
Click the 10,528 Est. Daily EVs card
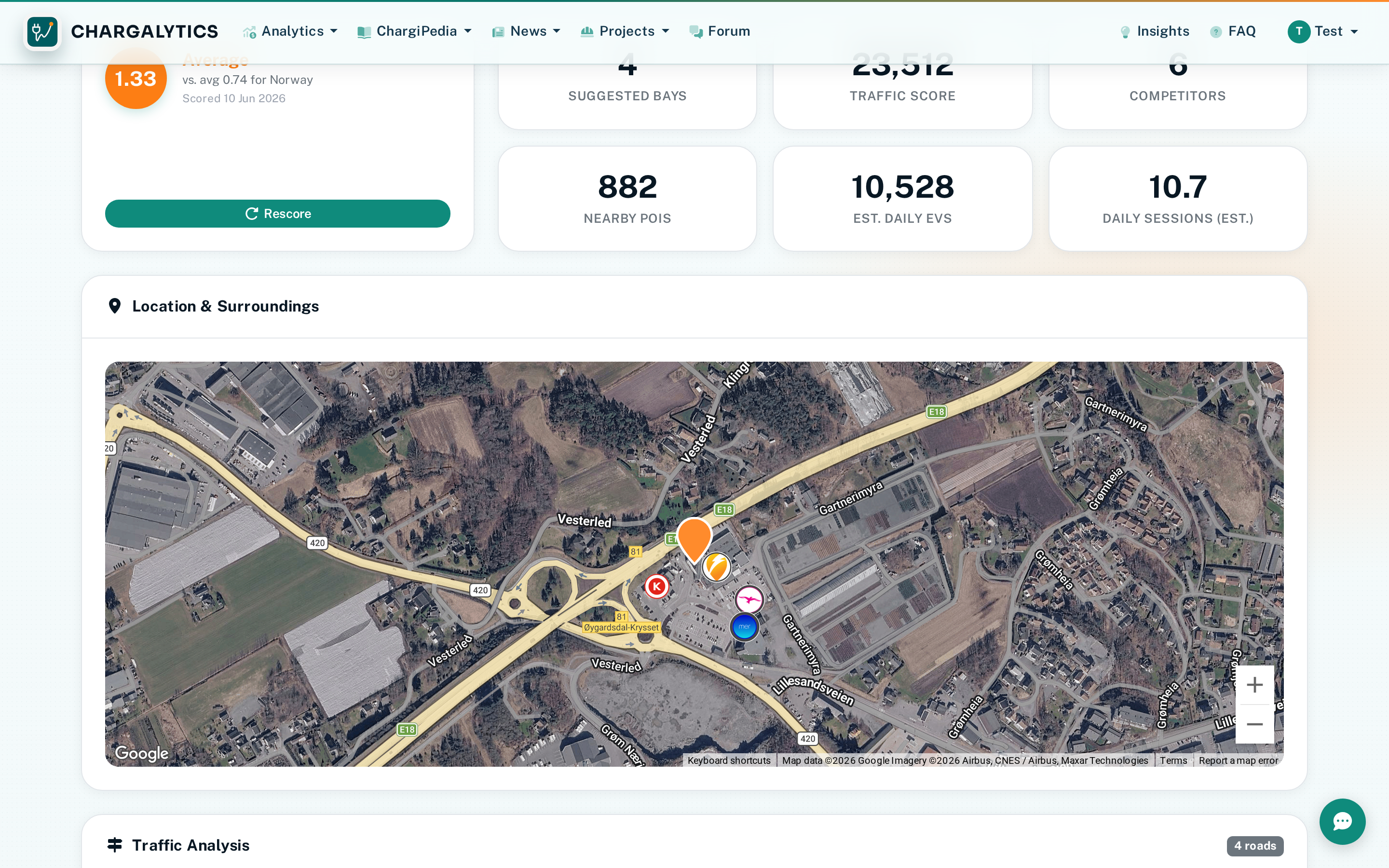tap(902, 198)
